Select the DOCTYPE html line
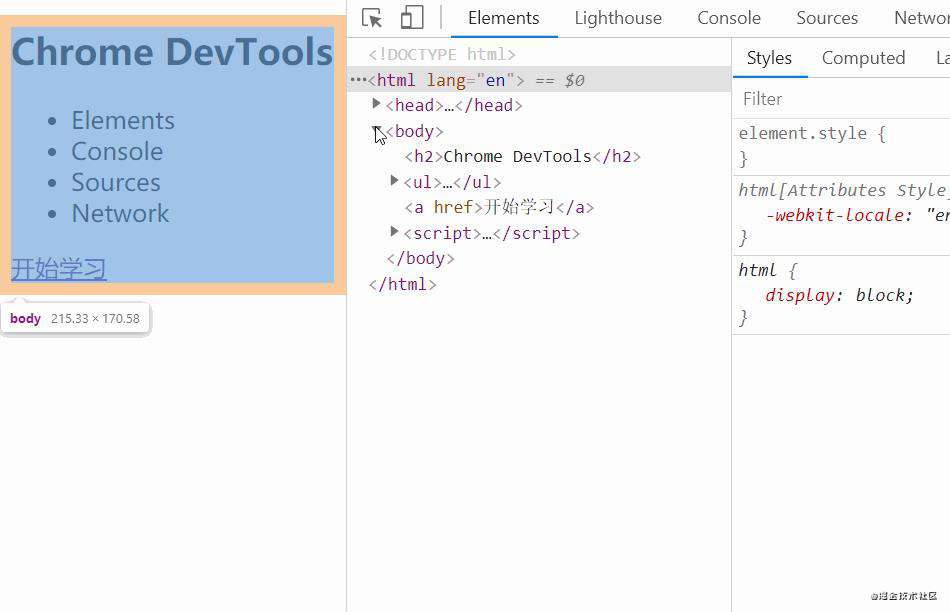The width and height of the screenshot is (950, 612). click(442, 55)
